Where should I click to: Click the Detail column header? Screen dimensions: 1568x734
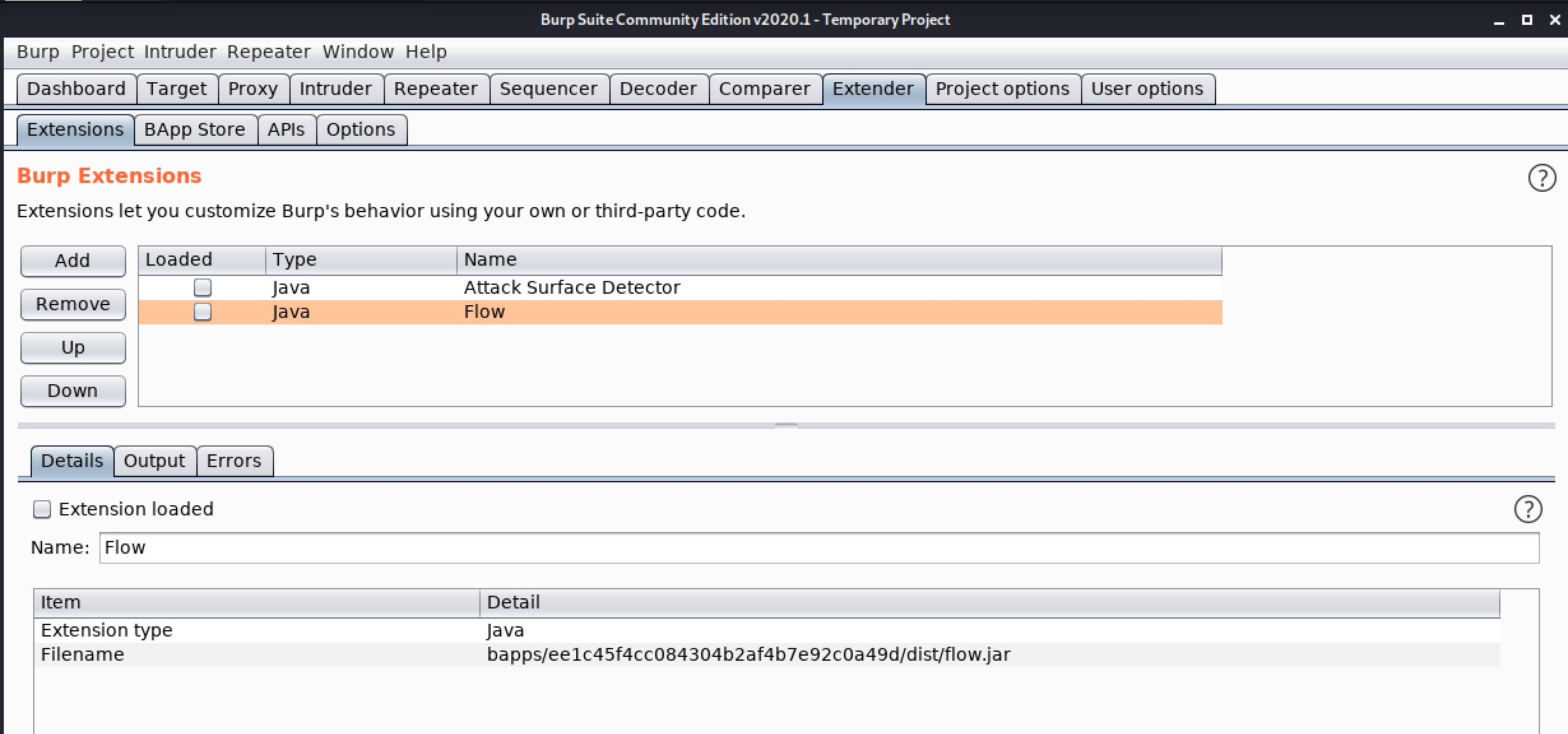pyautogui.click(x=990, y=603)
